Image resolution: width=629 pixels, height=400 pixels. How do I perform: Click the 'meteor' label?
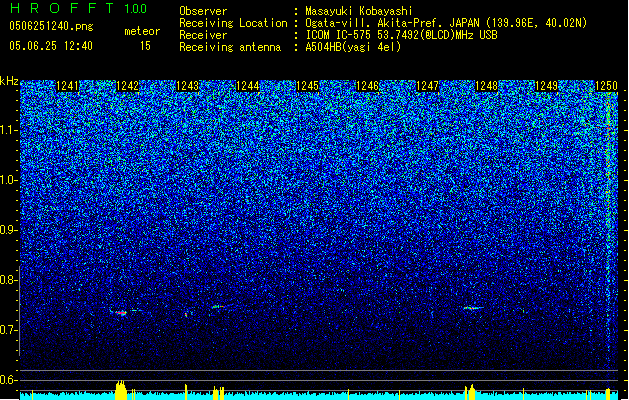tap(142, 31)
